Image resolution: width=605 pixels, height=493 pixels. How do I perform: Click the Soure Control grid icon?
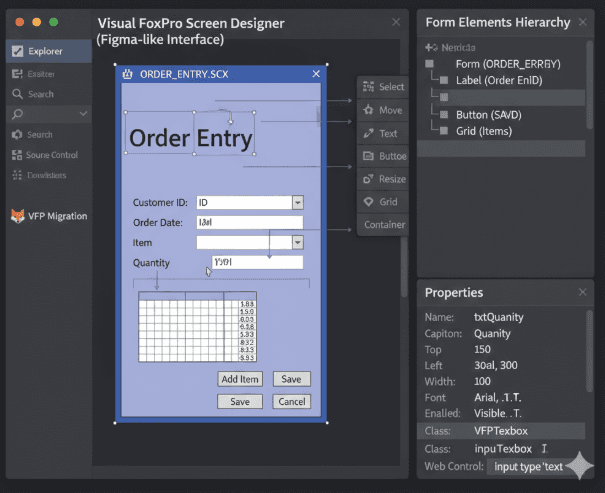(17, 155)
